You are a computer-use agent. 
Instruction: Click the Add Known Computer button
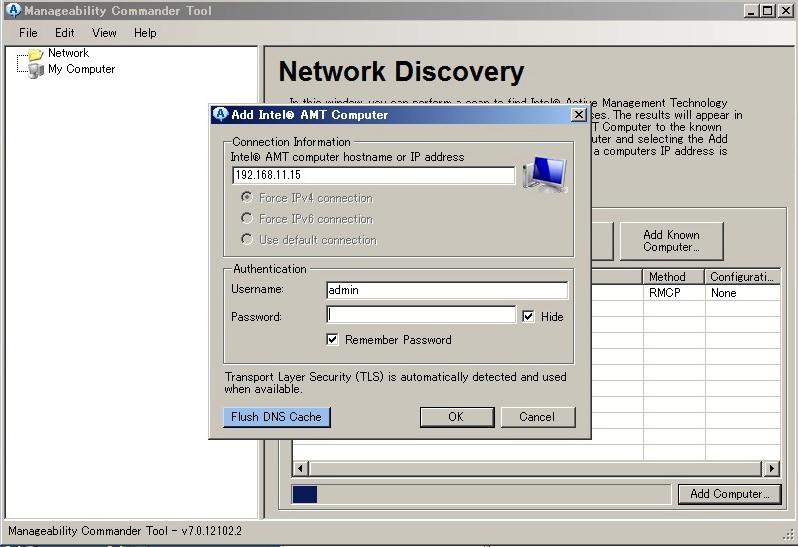671,241
